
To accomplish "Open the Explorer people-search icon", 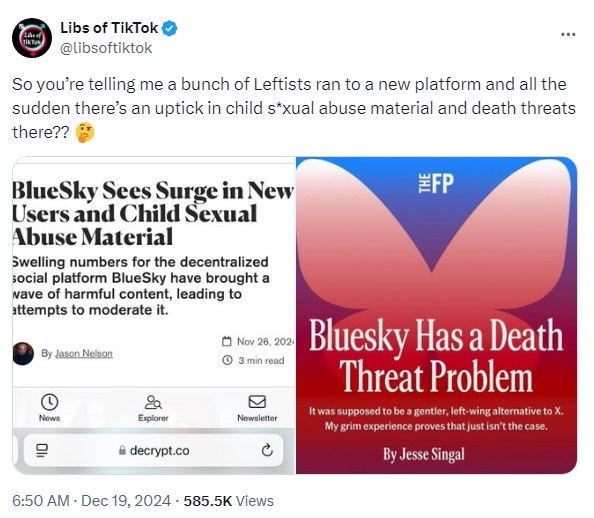I will [153, 402].
